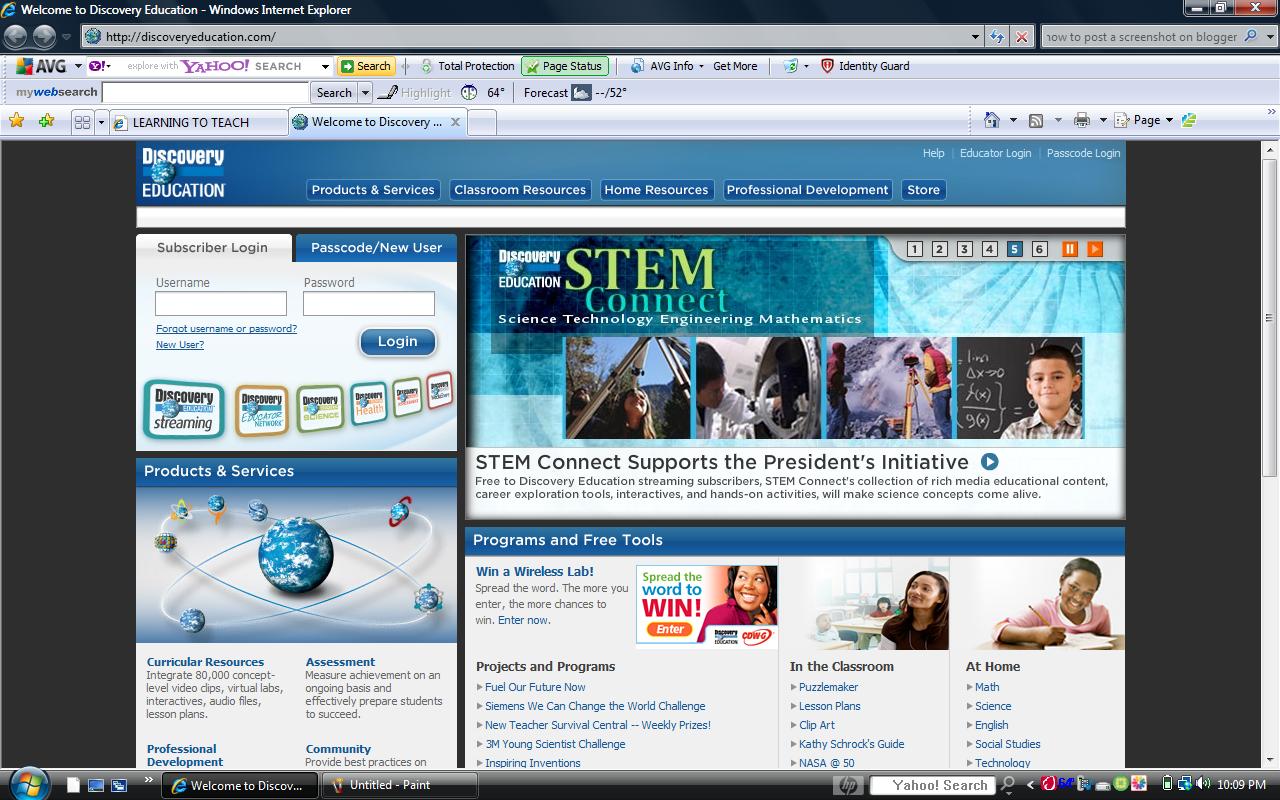Image resolution: width=1280 pixels, height=800 pixels.
Task: Click the AVG logo in toolbar
Action: (41, 66)
